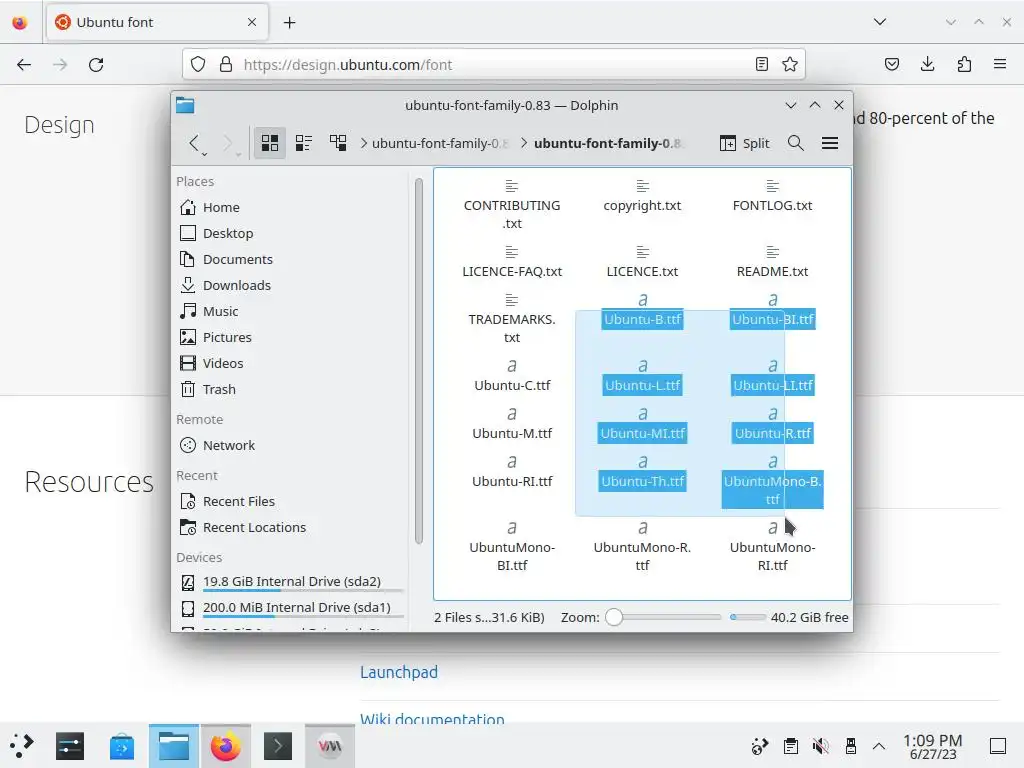Select the Ubuntu-B.ttf font file

tap(643, 310)
